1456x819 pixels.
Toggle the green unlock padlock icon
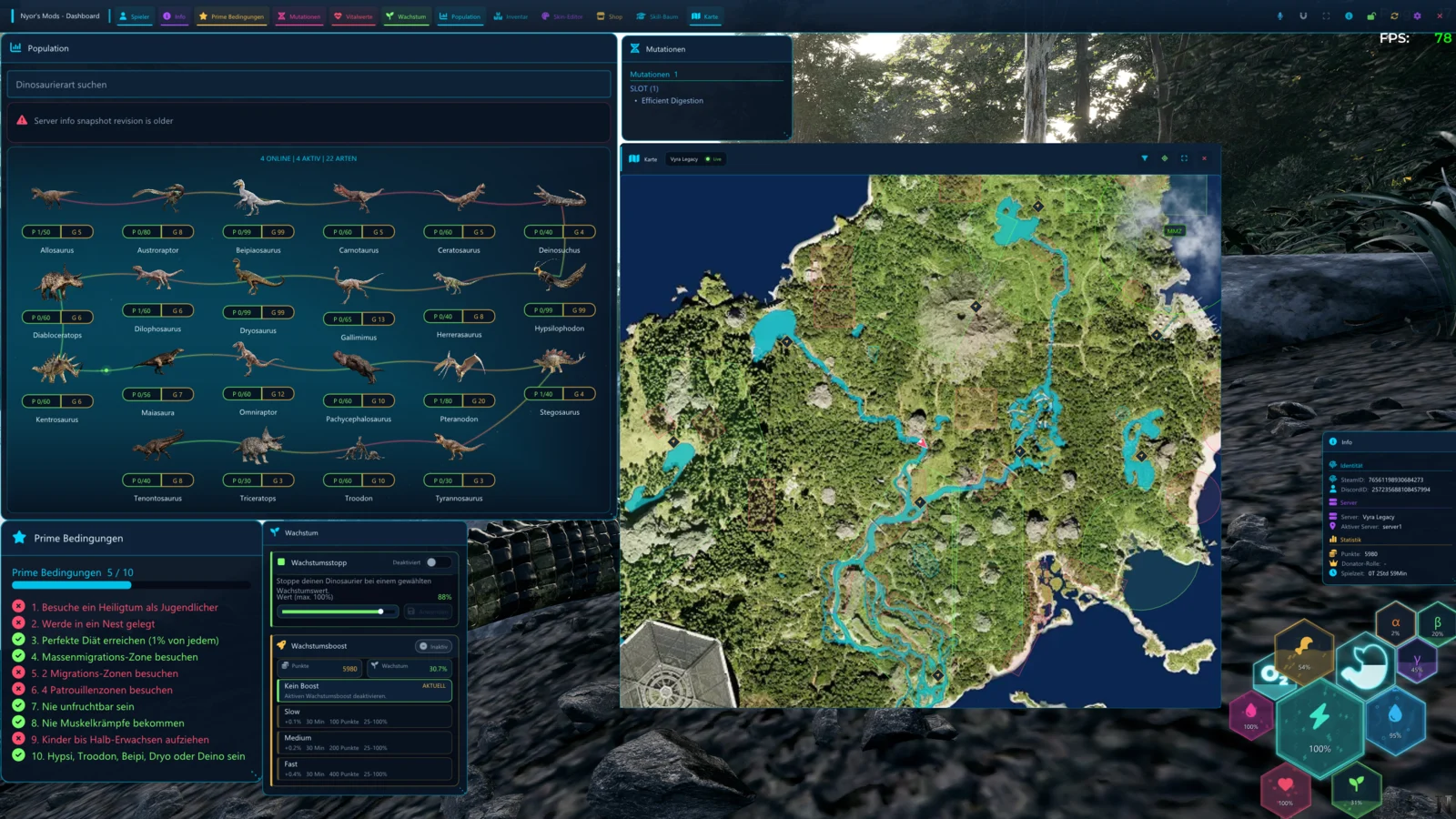pyautogui.click(x=1371, y=16)
